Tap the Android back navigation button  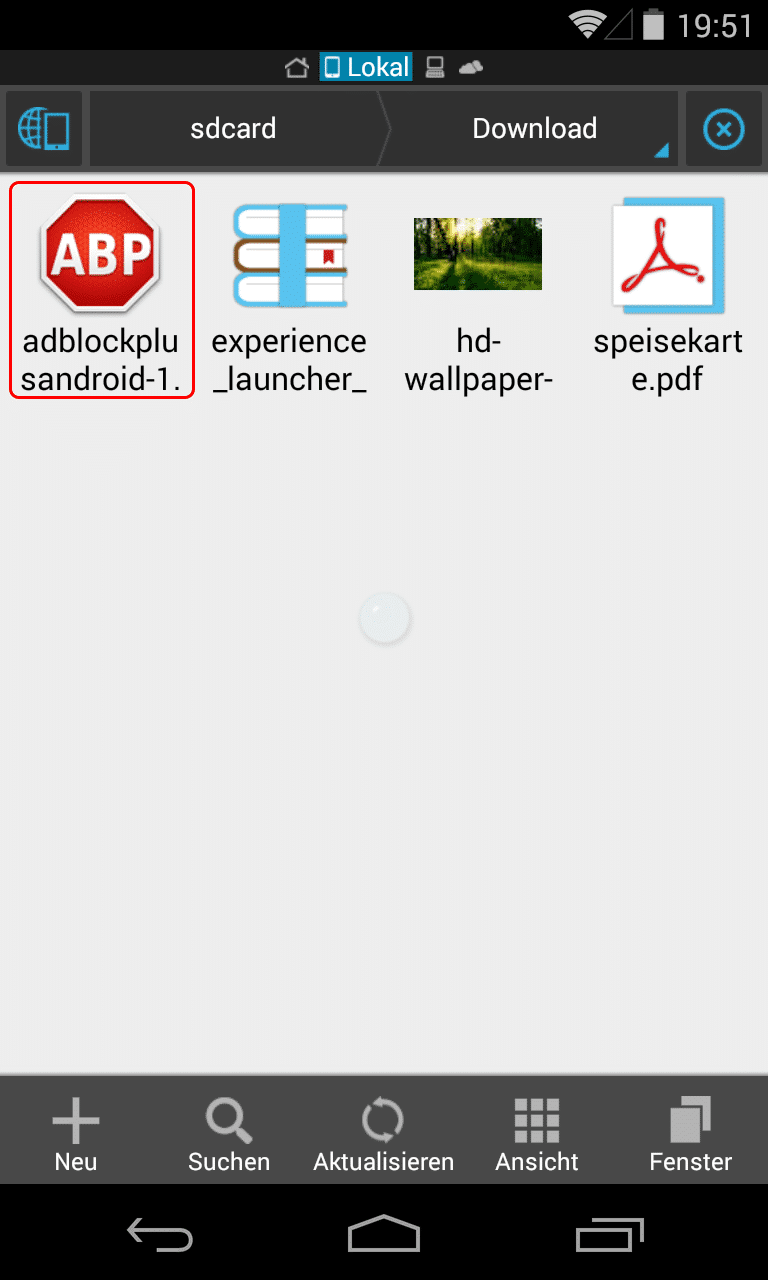point(159,1234)
